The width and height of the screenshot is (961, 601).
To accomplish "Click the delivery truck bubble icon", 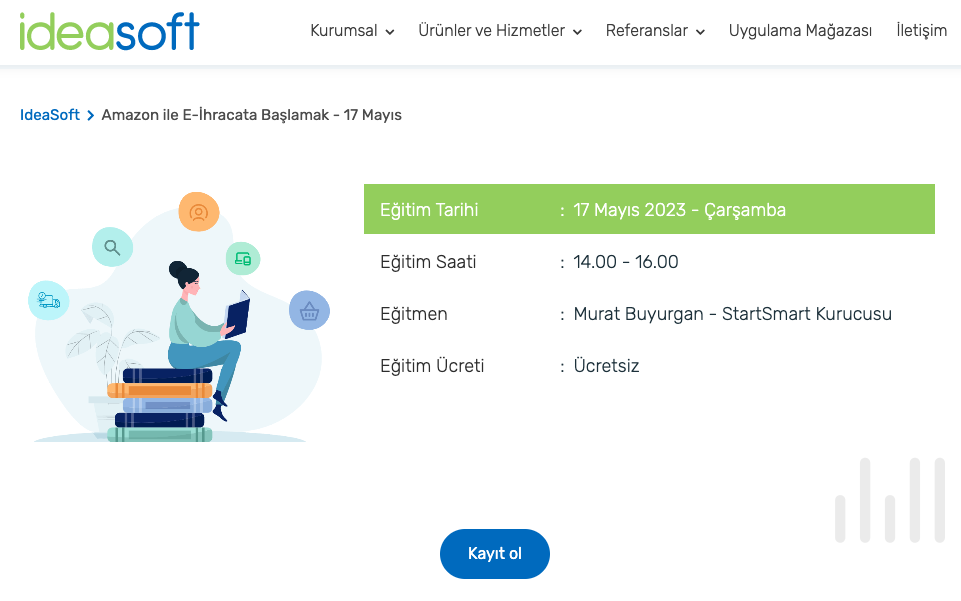I will tap(48, 299).
